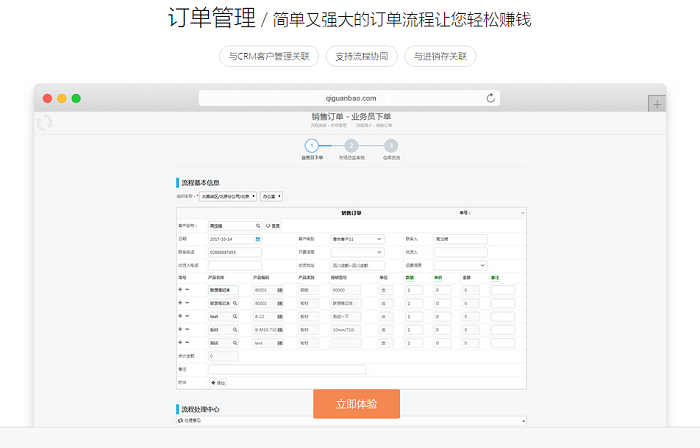Remove the 8-M10-T10 row with its minus icon

(187, 329)
